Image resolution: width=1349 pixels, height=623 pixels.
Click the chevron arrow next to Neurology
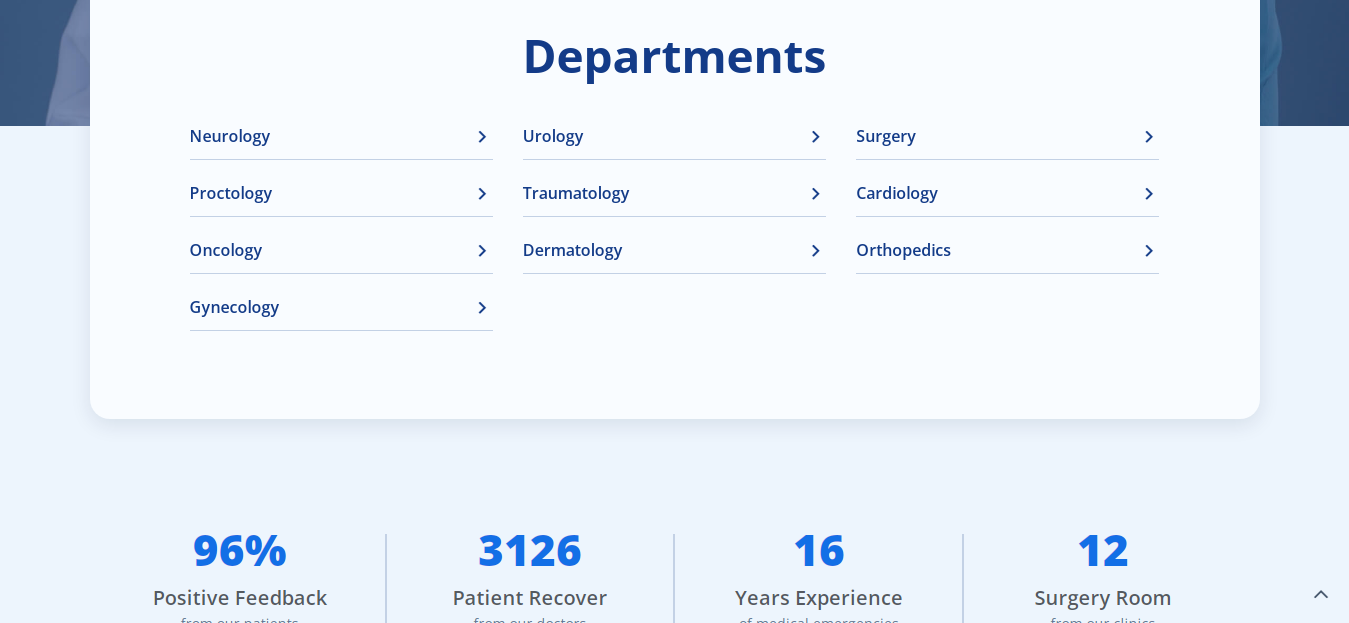pyautogui.click(x=482, y=137)
